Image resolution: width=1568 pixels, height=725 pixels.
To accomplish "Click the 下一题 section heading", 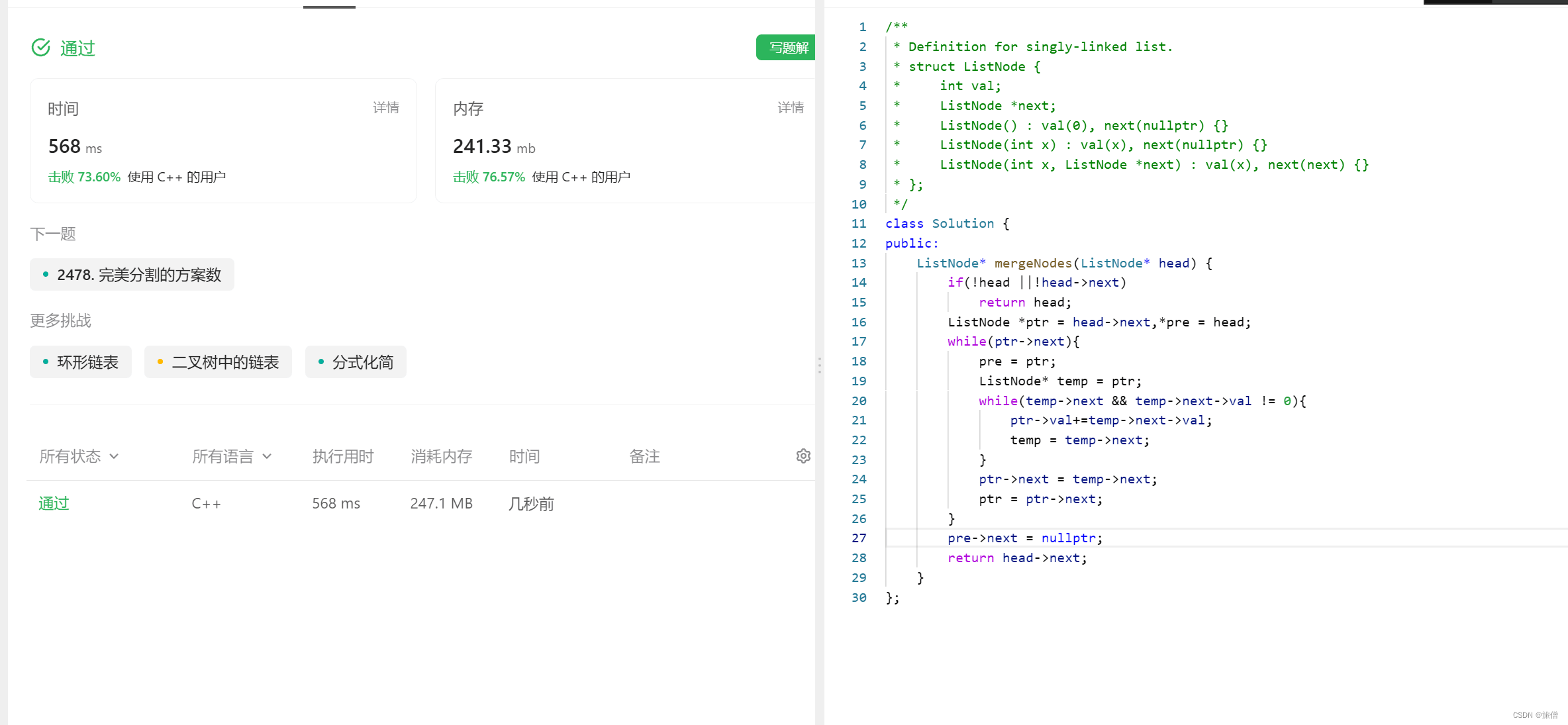I will 53,234.
